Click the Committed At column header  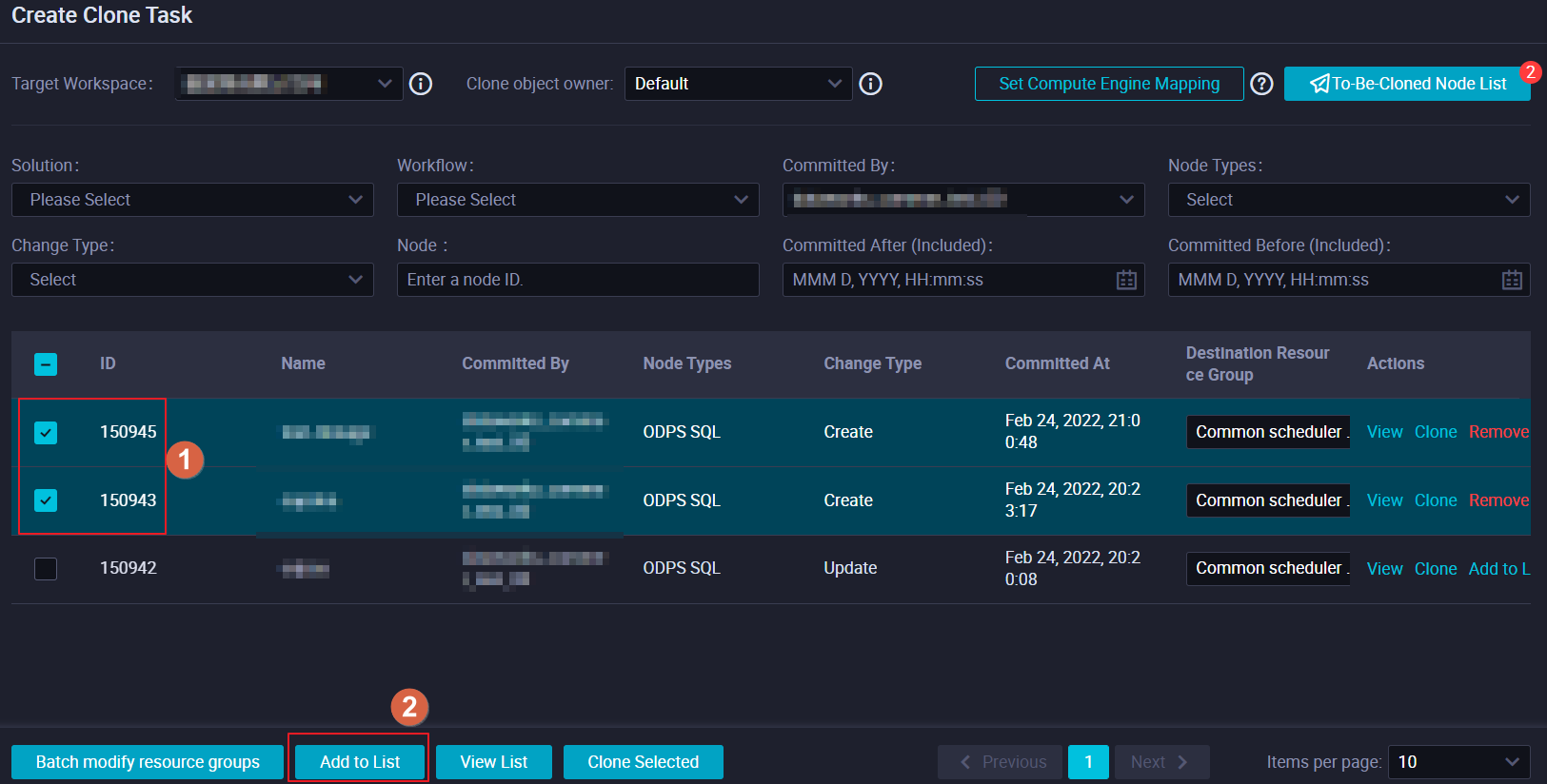point(1058,363)
